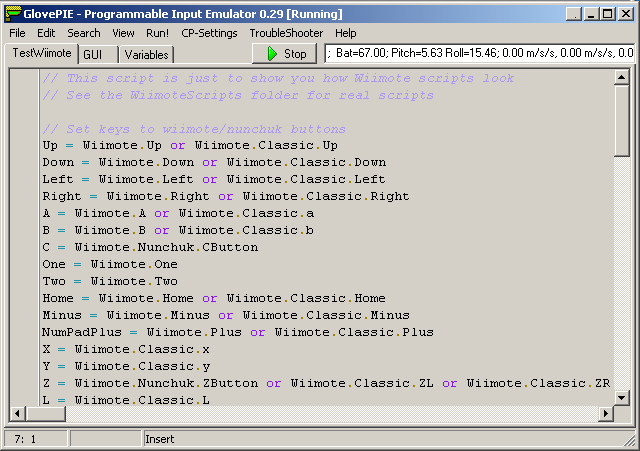Viewport: 640px width, 451px height.
Task: Click the 'Up = Wiimote.Up' script line
Action: pyautogui.click(x=190, y=146)
